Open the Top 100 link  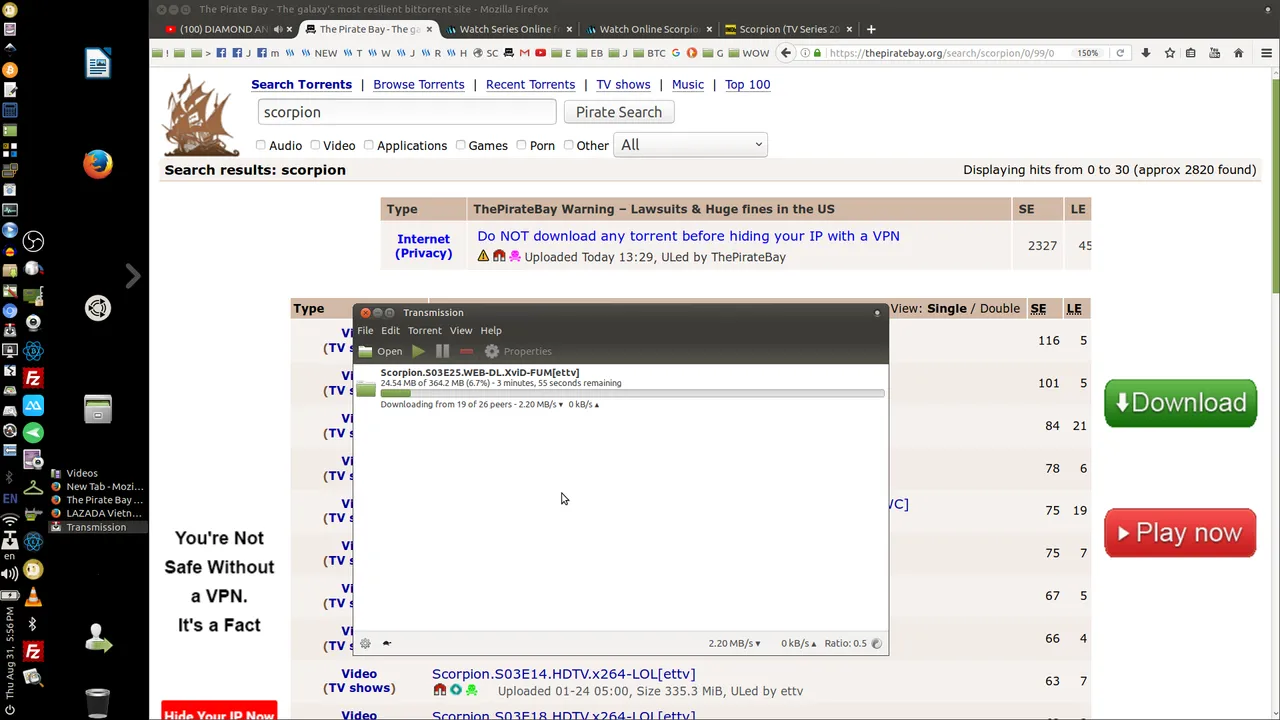point(747,84)
